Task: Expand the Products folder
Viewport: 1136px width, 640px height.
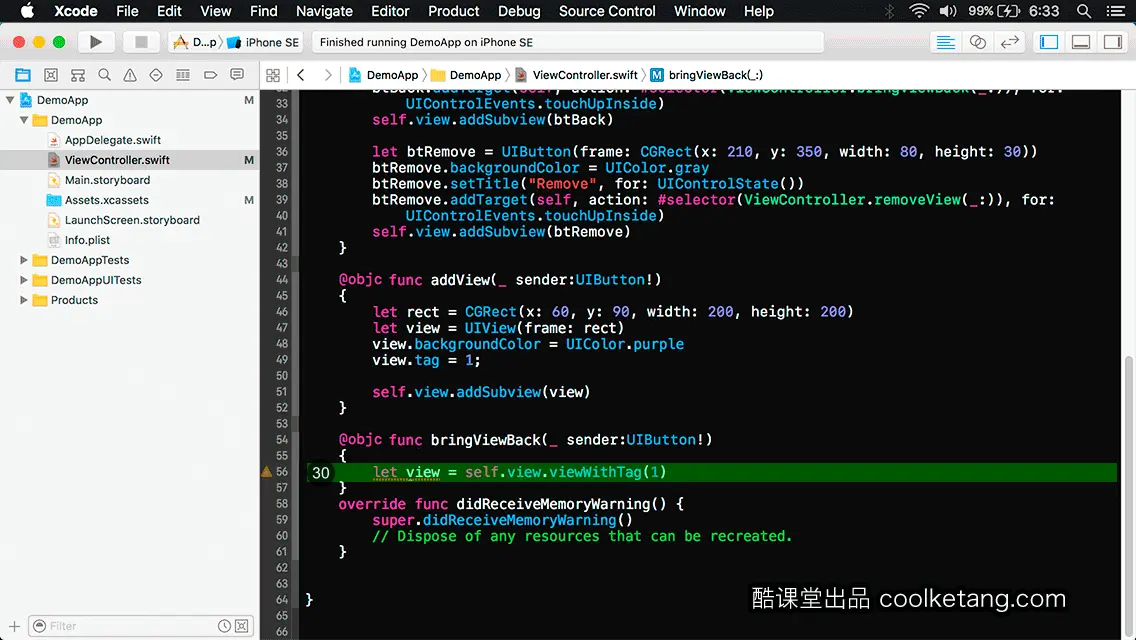Action: [x=24, y=300]
